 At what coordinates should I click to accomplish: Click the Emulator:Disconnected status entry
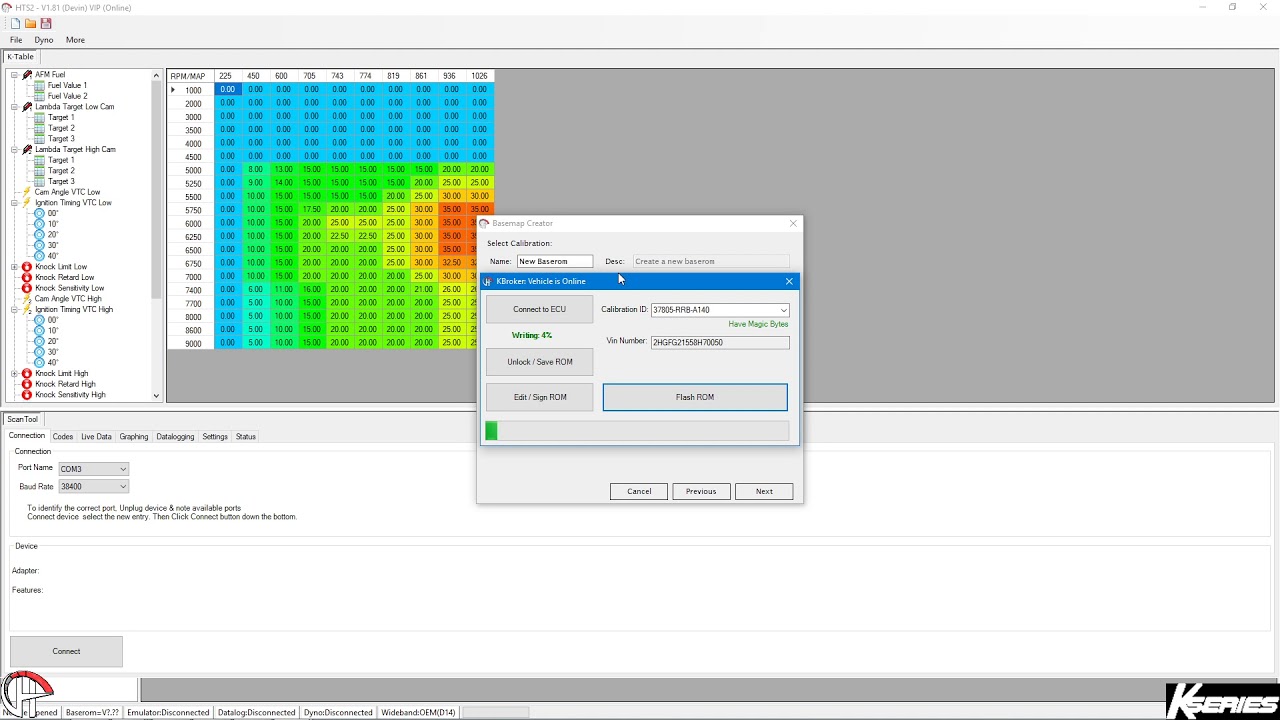pyautogui.click(x=168, y=713)
